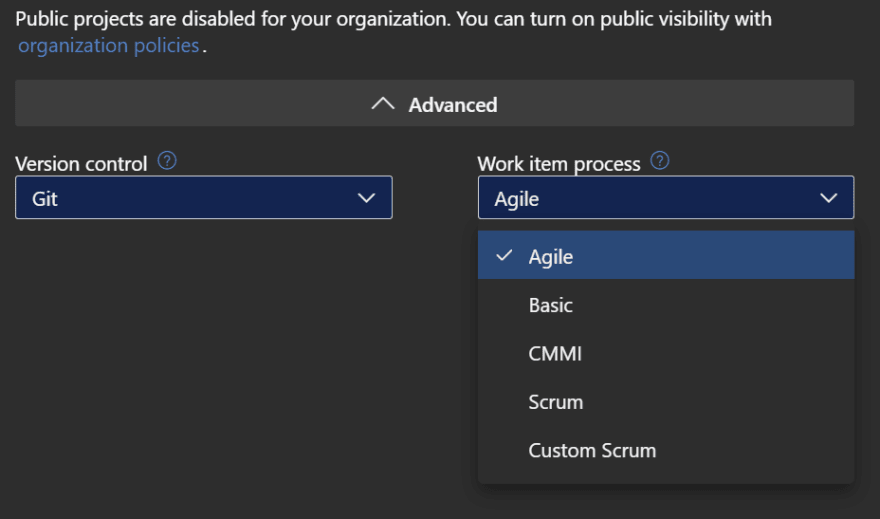Click the chevron arrow in Git dropdown
The width and height of the screenshot is (880, 519).
pos(366,198)
